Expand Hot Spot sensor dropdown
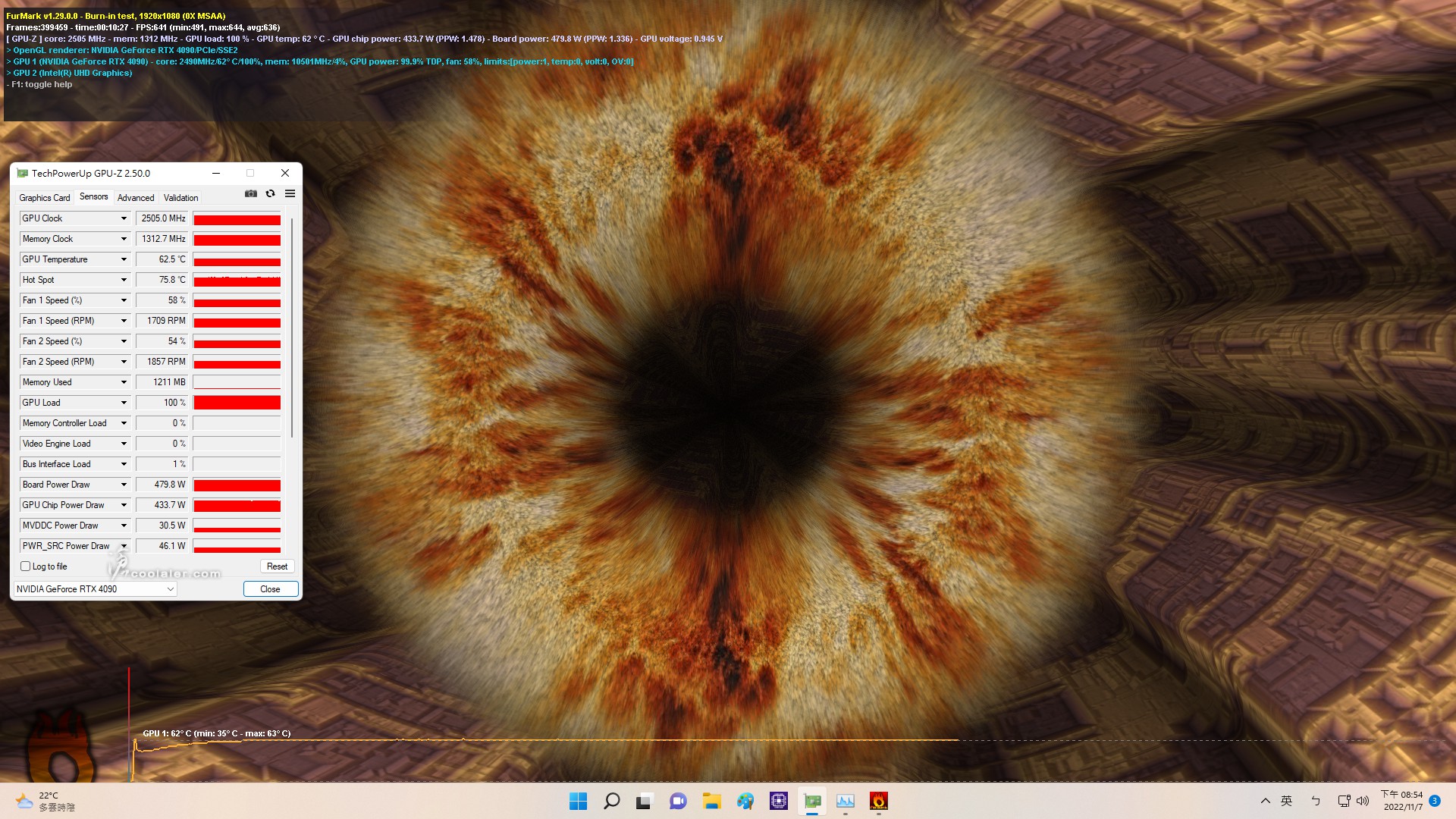1456x819 pixels. [124, 280]
